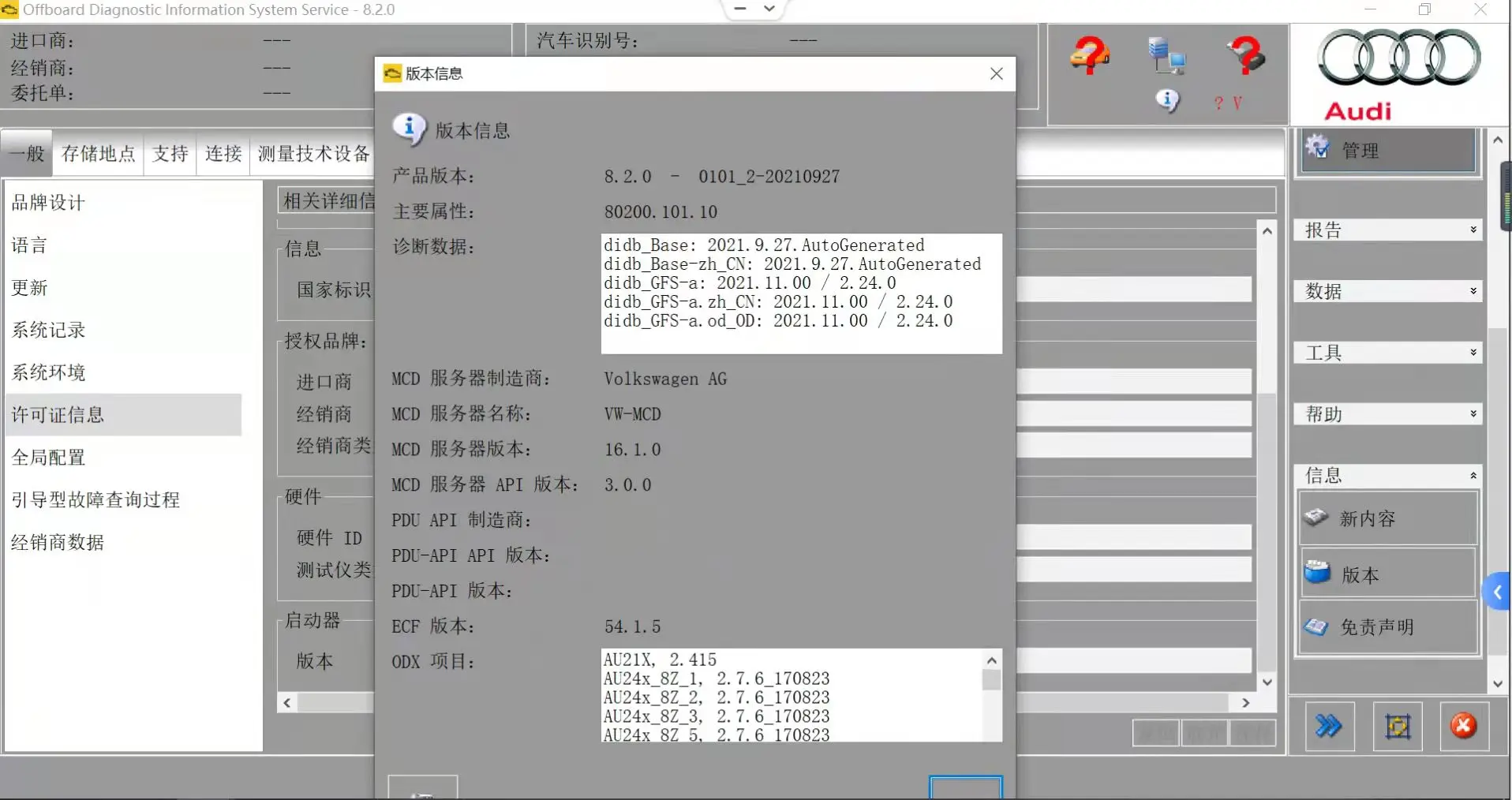
Task: Select 经销商数据 in the left list
Action: pyautogui.click(x=123, y=543)
